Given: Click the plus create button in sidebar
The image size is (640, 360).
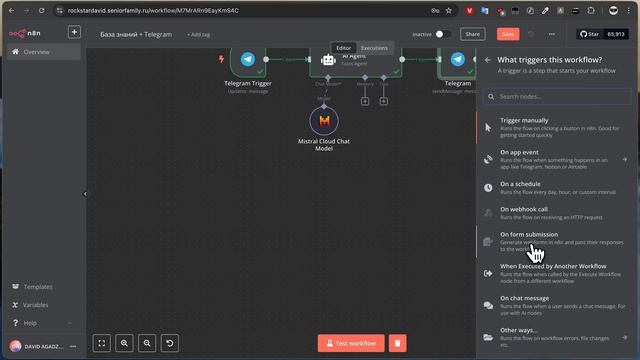Looking at the screenshot, I should coord(74,32).
